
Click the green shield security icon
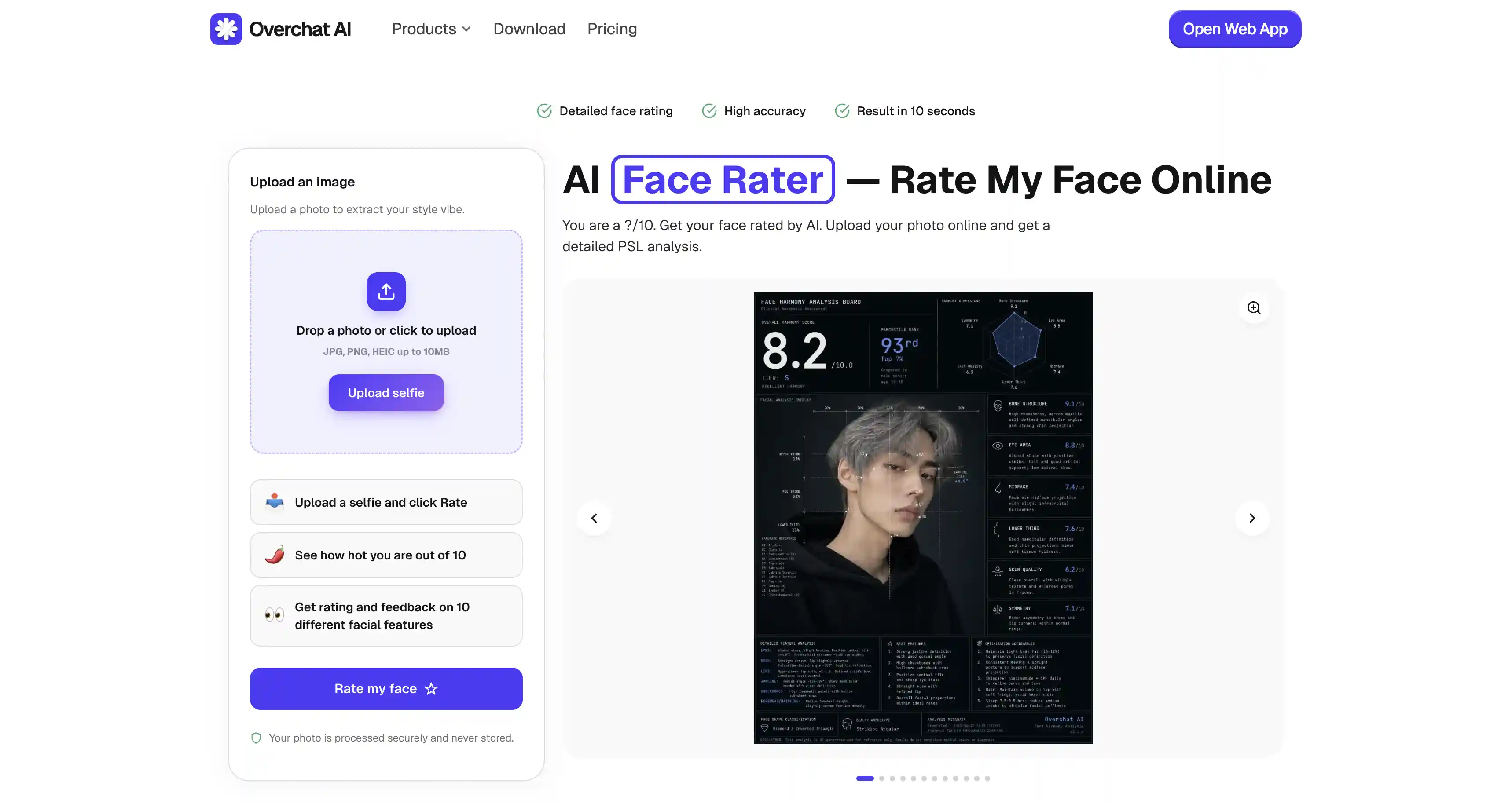(x=256, y=738)
